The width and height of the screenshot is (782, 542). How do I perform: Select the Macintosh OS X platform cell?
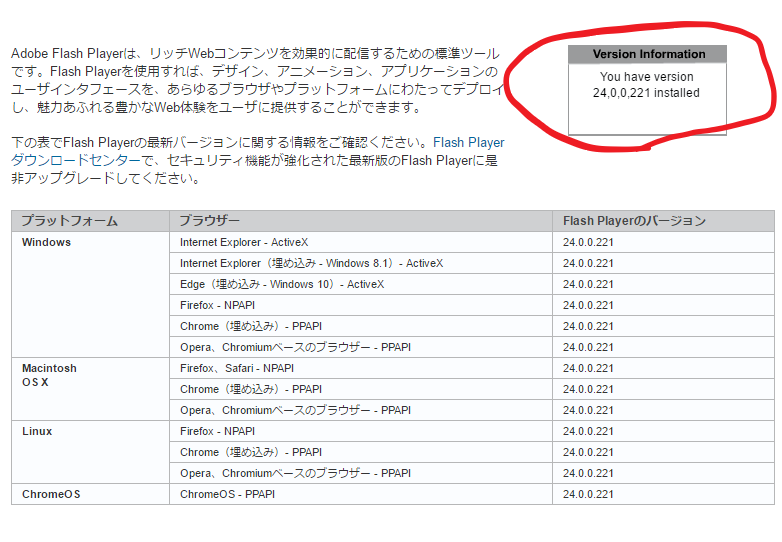click(x=90, y=389)
